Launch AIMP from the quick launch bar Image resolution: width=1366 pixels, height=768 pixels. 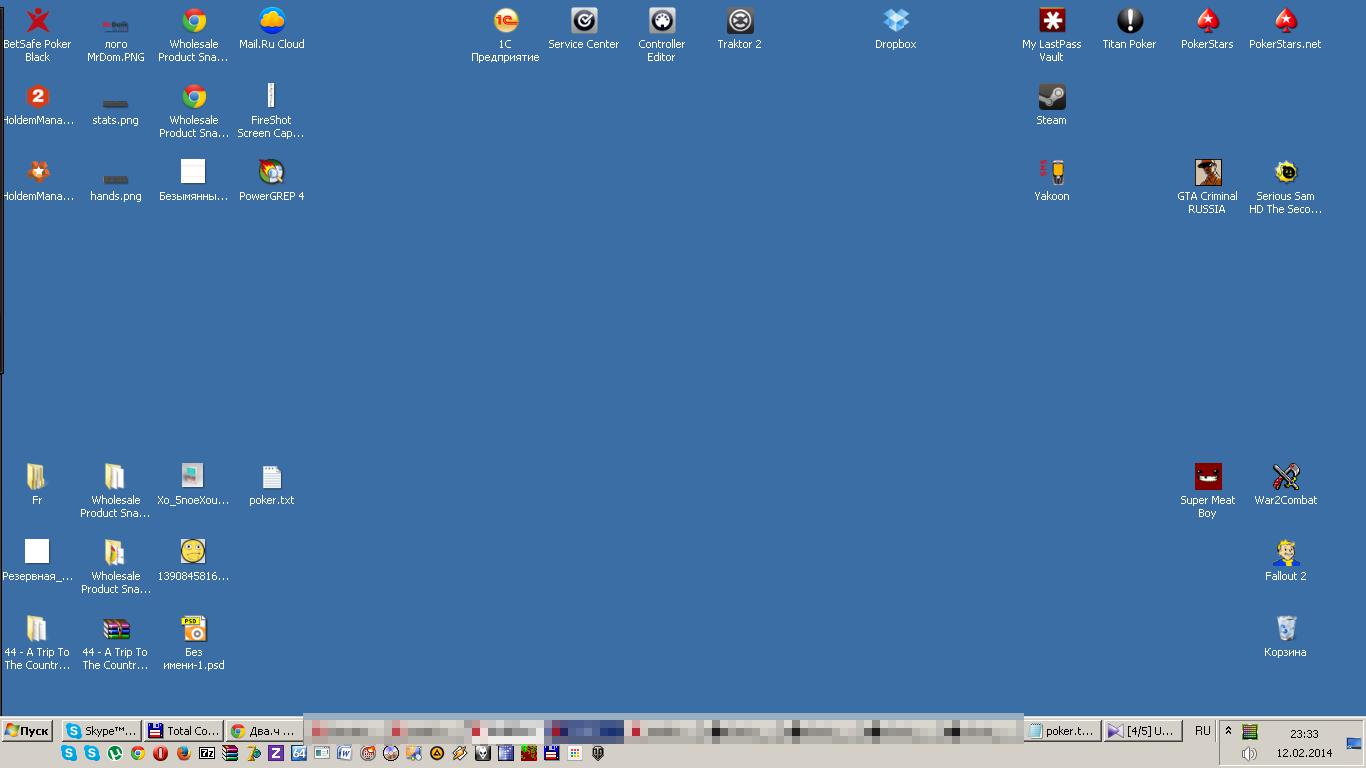(x=437, y=753)
